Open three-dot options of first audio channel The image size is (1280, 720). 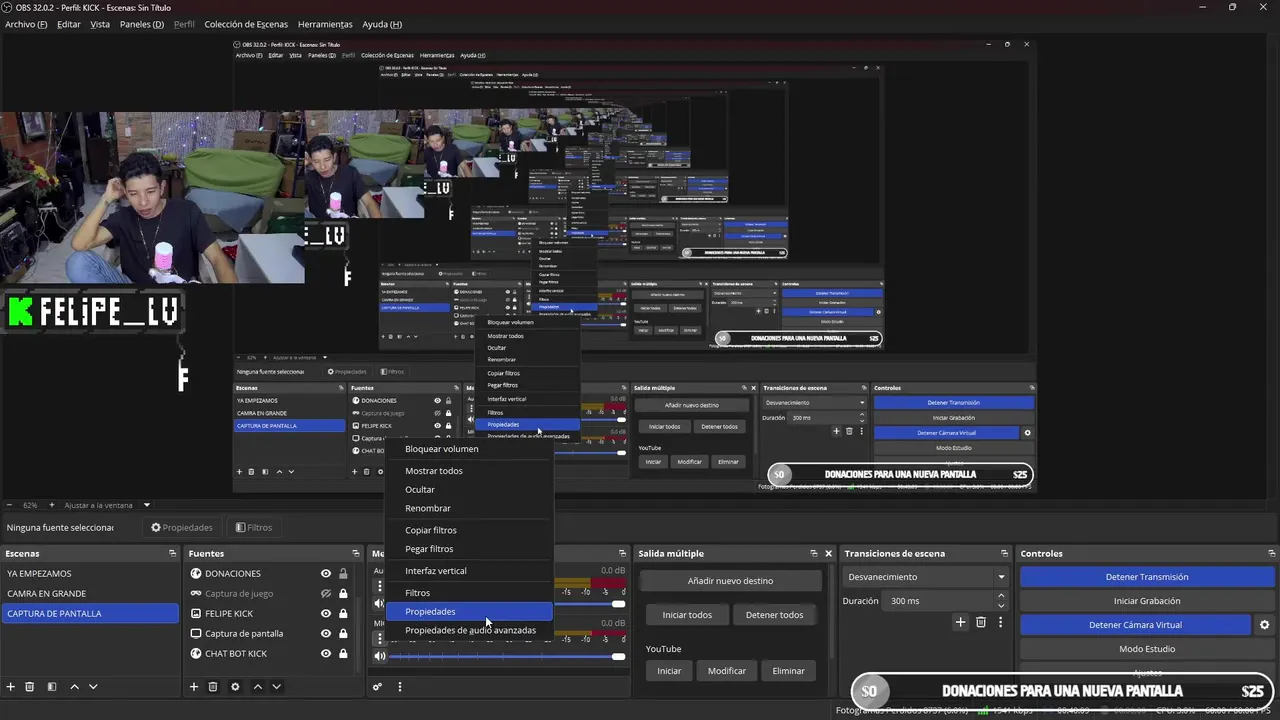pos(379,587)
